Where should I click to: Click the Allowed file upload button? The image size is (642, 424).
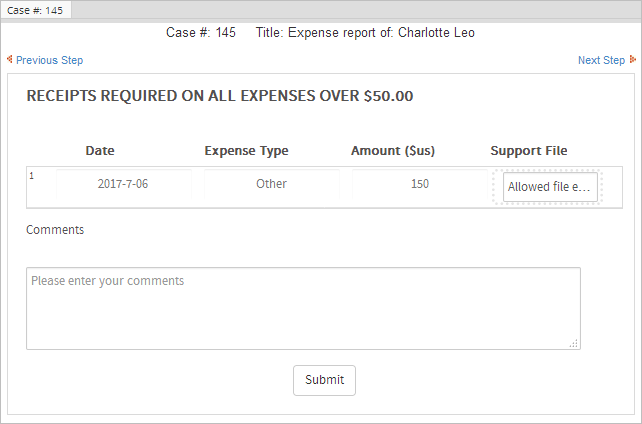(549, 187)
